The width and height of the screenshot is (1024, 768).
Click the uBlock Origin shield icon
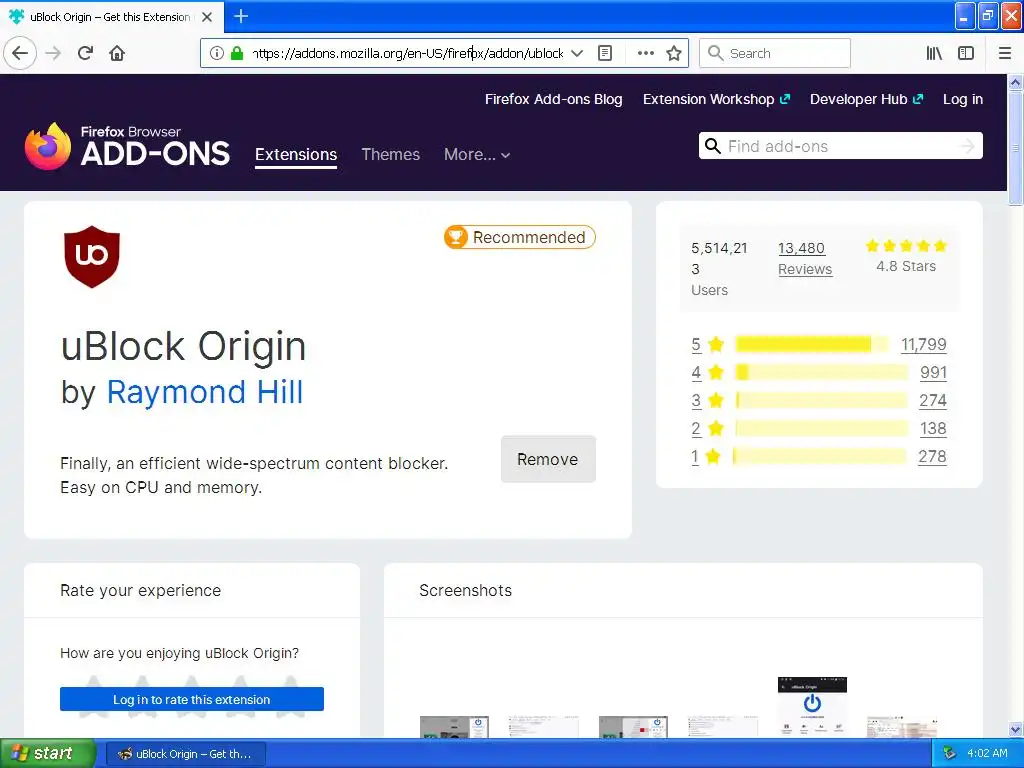pyautogui.click(x=91, y=257)
